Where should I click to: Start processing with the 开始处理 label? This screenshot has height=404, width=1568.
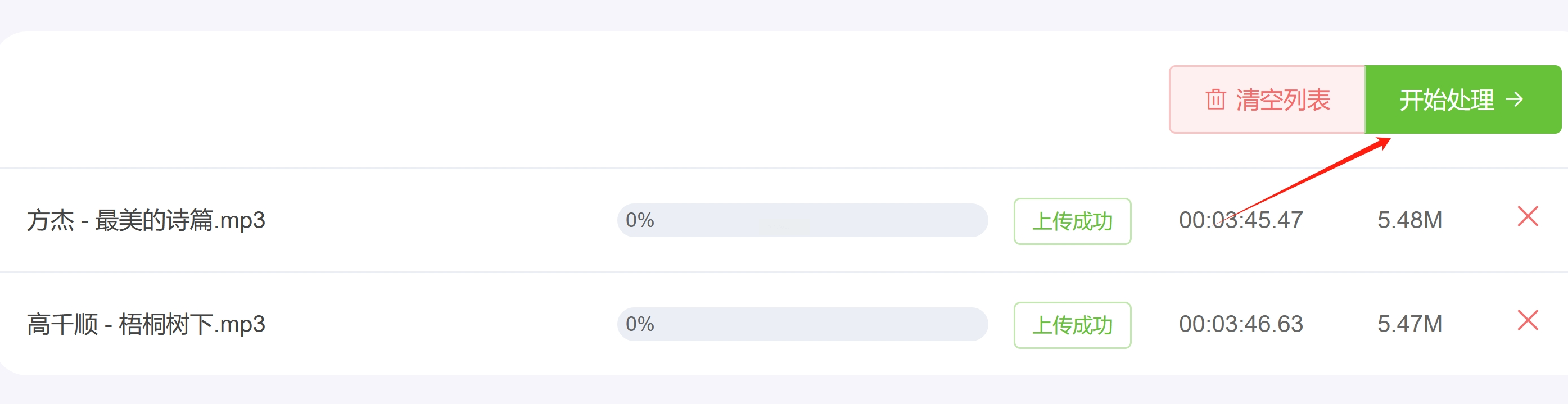(x=1446, y=100)
